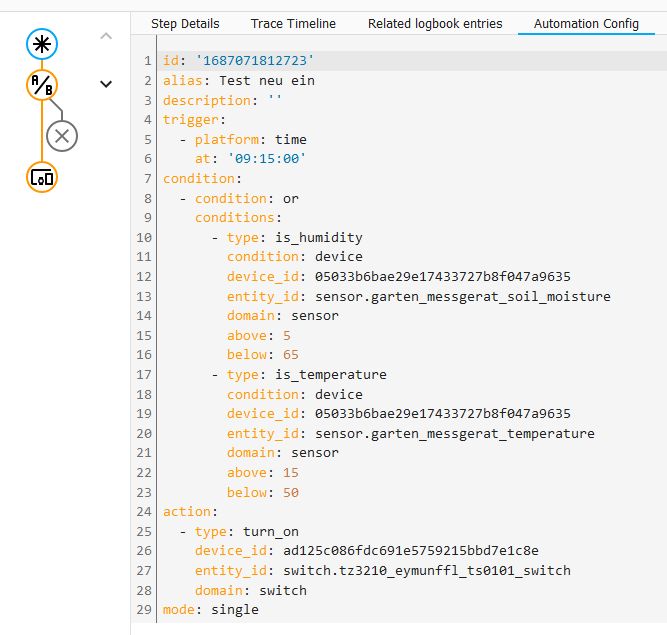
Task: Select the Automation Config tab
Action: pos(586,23)
